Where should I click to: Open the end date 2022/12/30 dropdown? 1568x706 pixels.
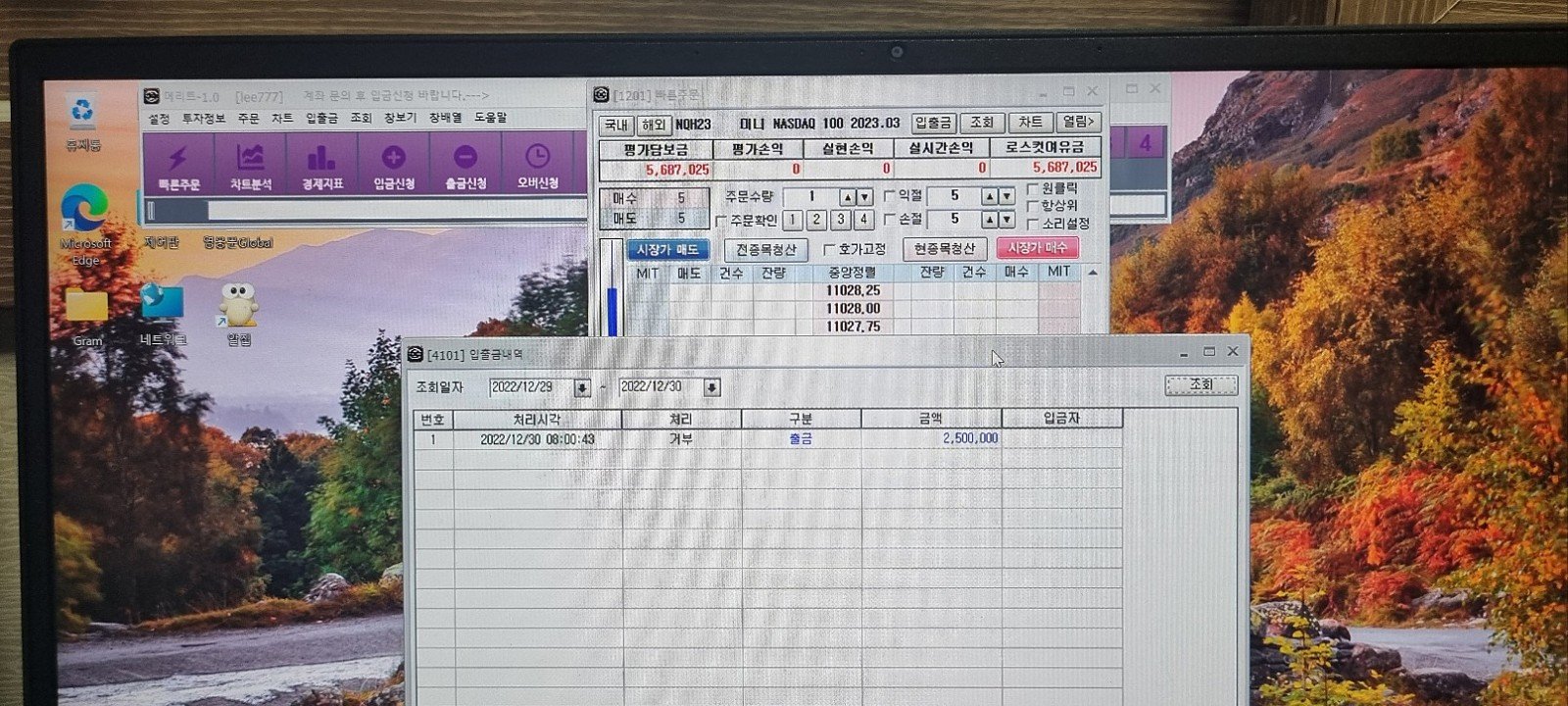pyautogui.click(x=711, y=387)
